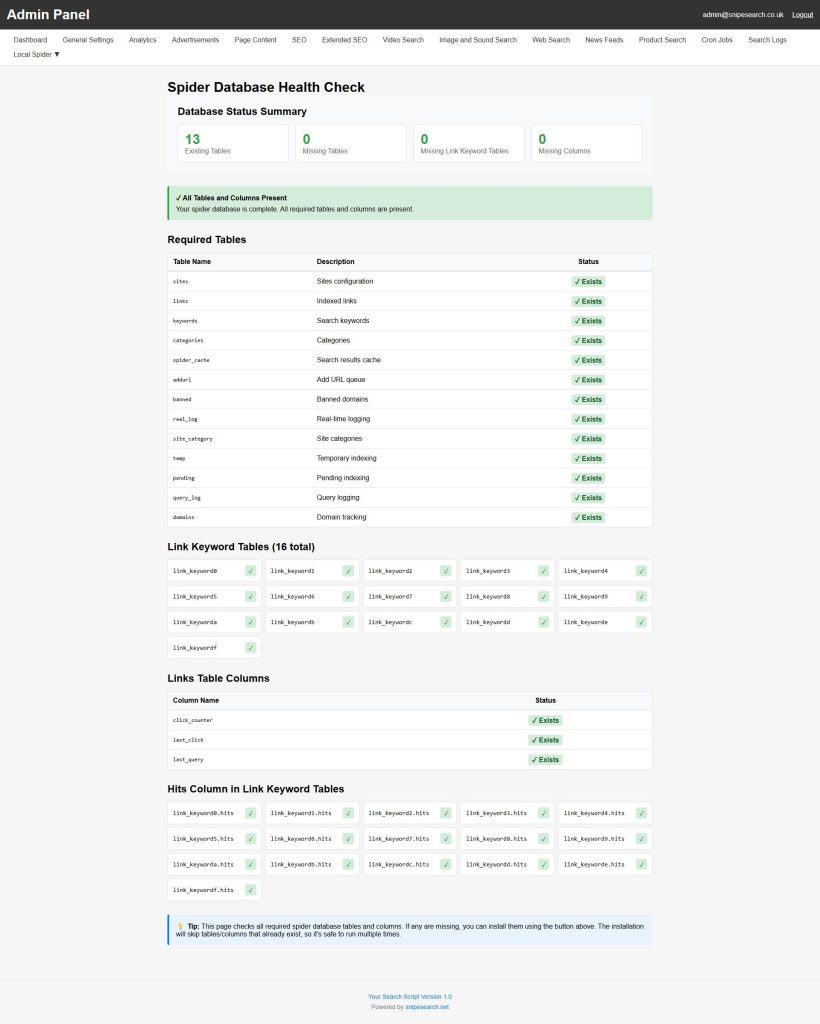Click the Missing Columns summary card
The width and height of the screenshot is (820, 1024).
pyautogui.click(x=586, y=143)
